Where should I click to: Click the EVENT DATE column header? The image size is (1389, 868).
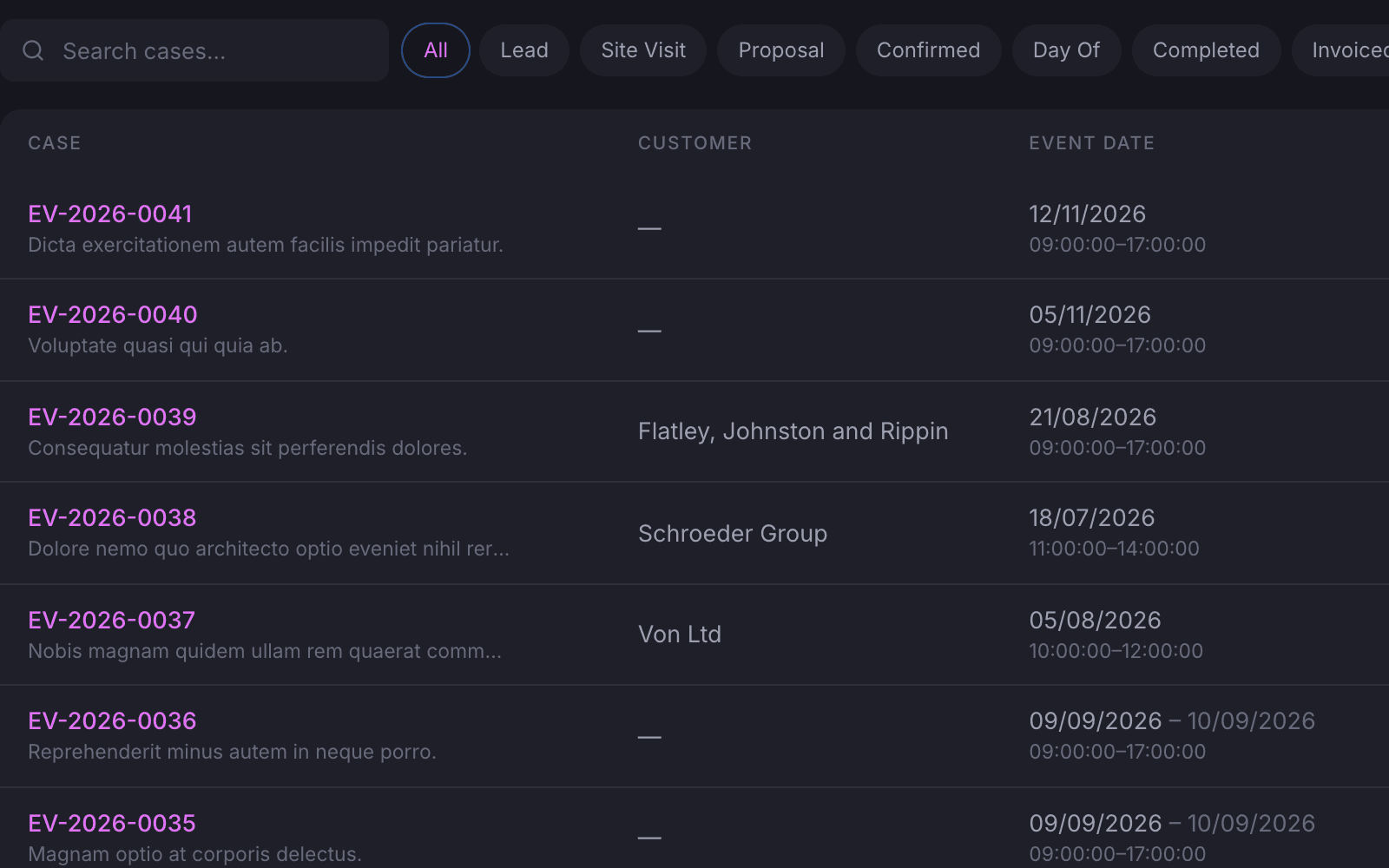click(x=1092, y=143)
